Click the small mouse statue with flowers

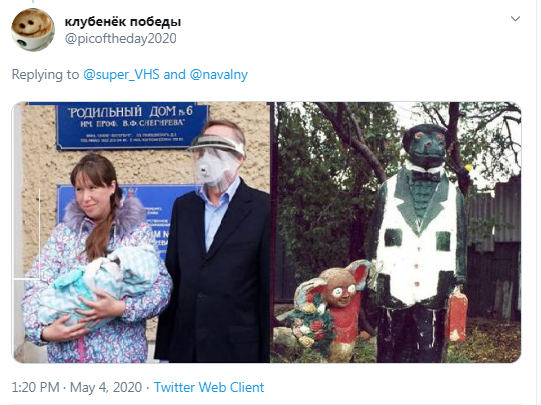click(330, 309)
